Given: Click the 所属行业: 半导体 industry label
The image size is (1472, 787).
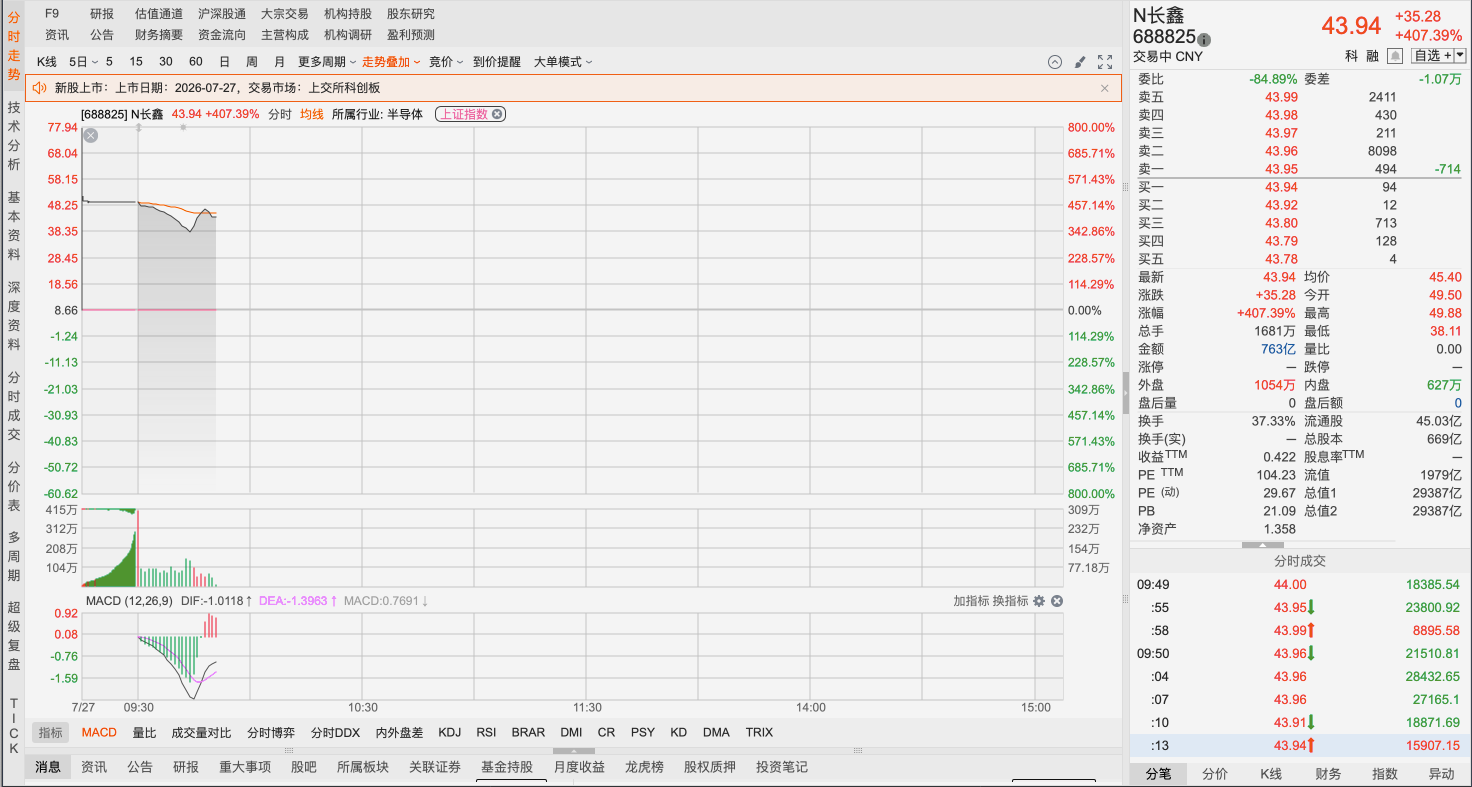Looking at the screenshot, I should (377, 114).
